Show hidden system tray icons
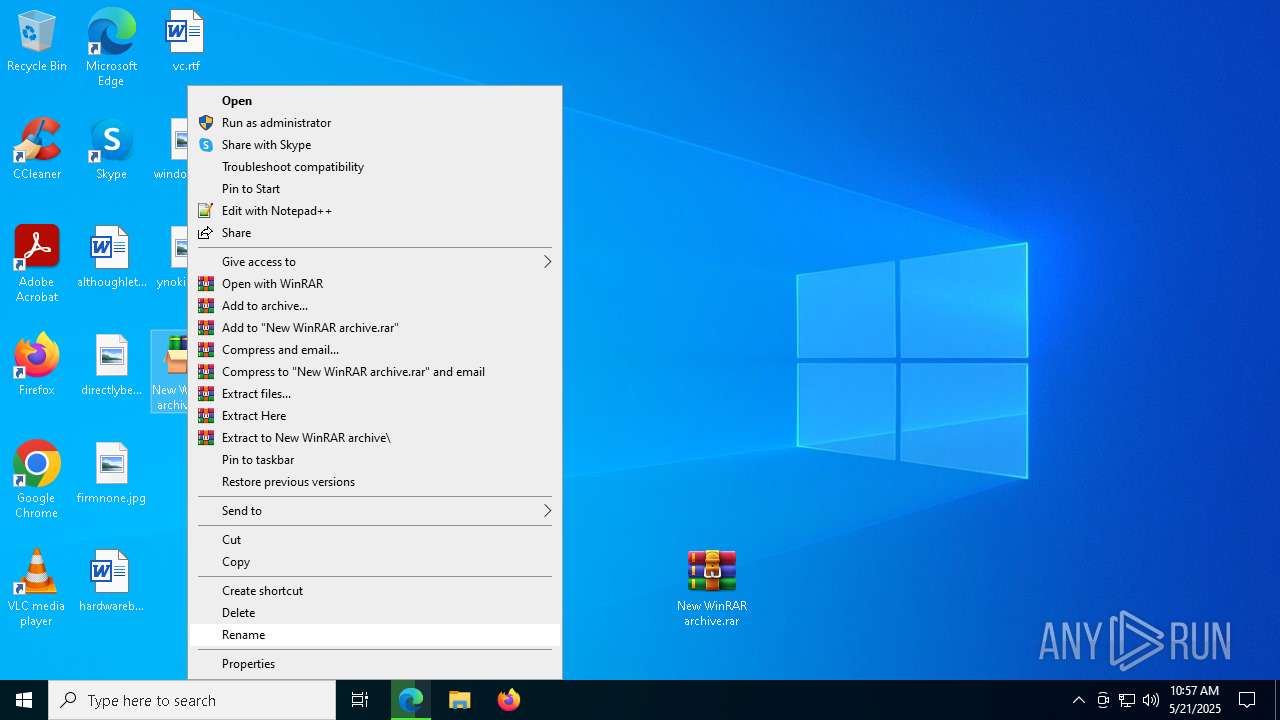This screenshot has width=1280, height=720. [1078, 700]
